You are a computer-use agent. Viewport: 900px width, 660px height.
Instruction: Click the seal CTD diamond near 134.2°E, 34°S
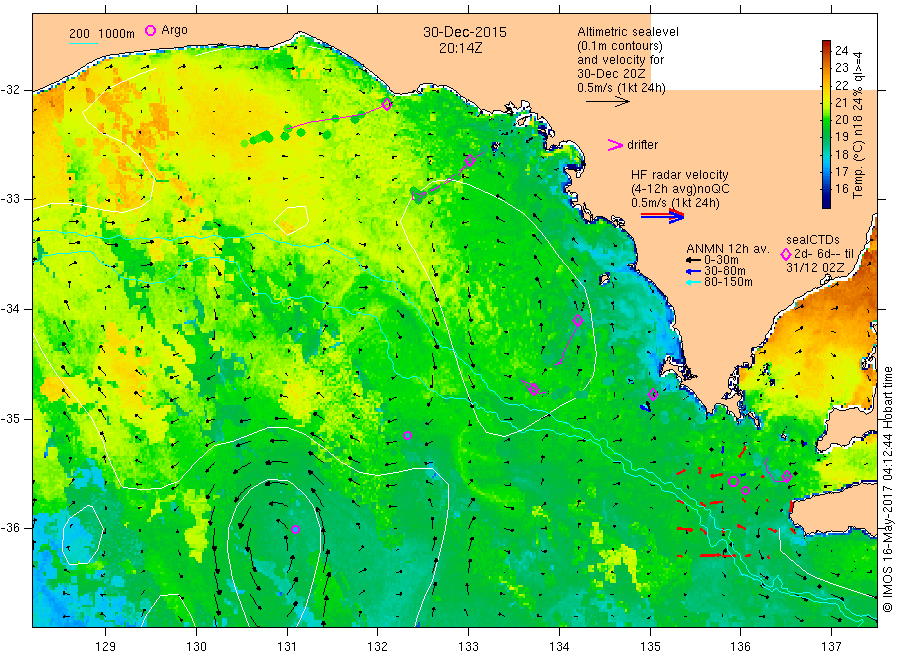pyautogui.click(x=578, y=320)
